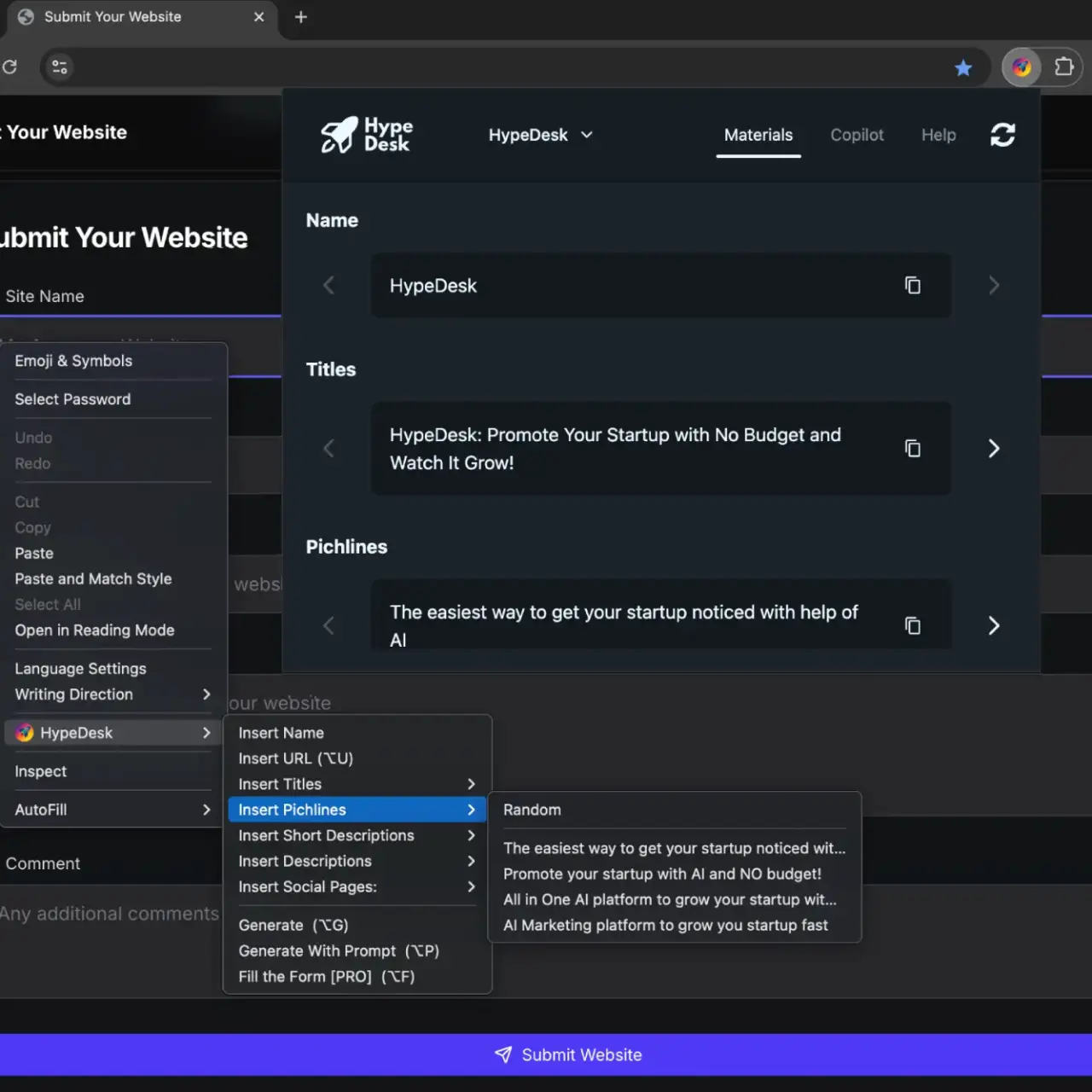Click the Submit Website button
This screenshot has width=1092, height=1092.
coord(567,1054)
